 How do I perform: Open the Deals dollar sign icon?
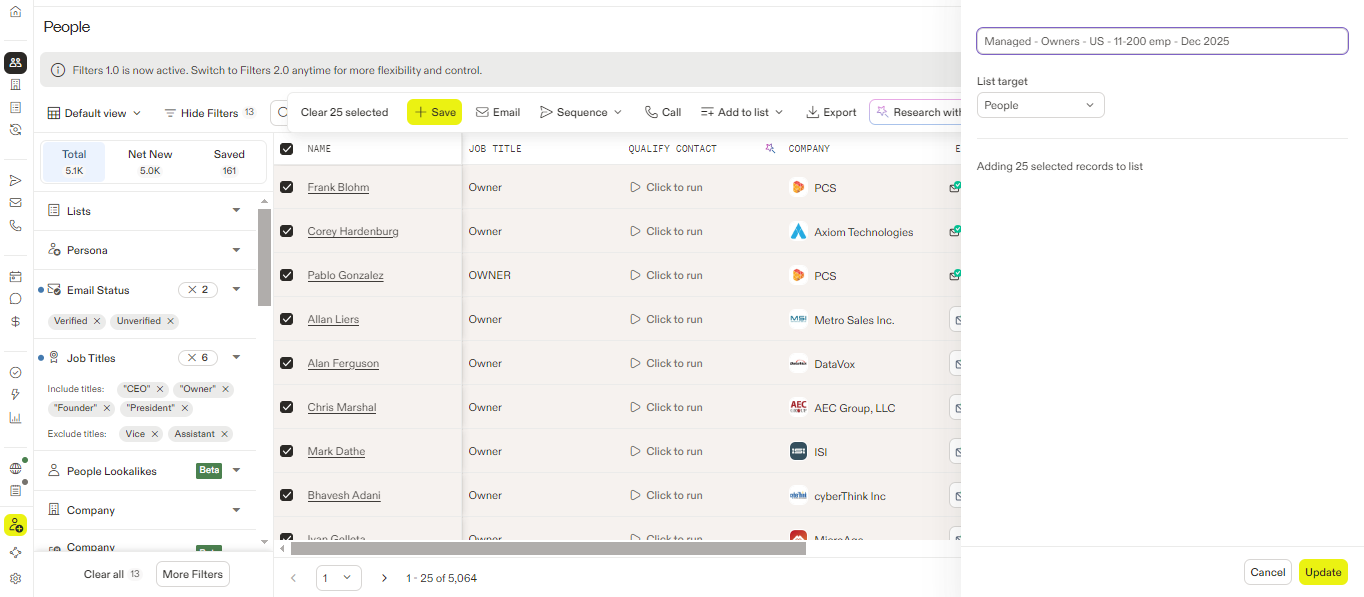point(15,322)
